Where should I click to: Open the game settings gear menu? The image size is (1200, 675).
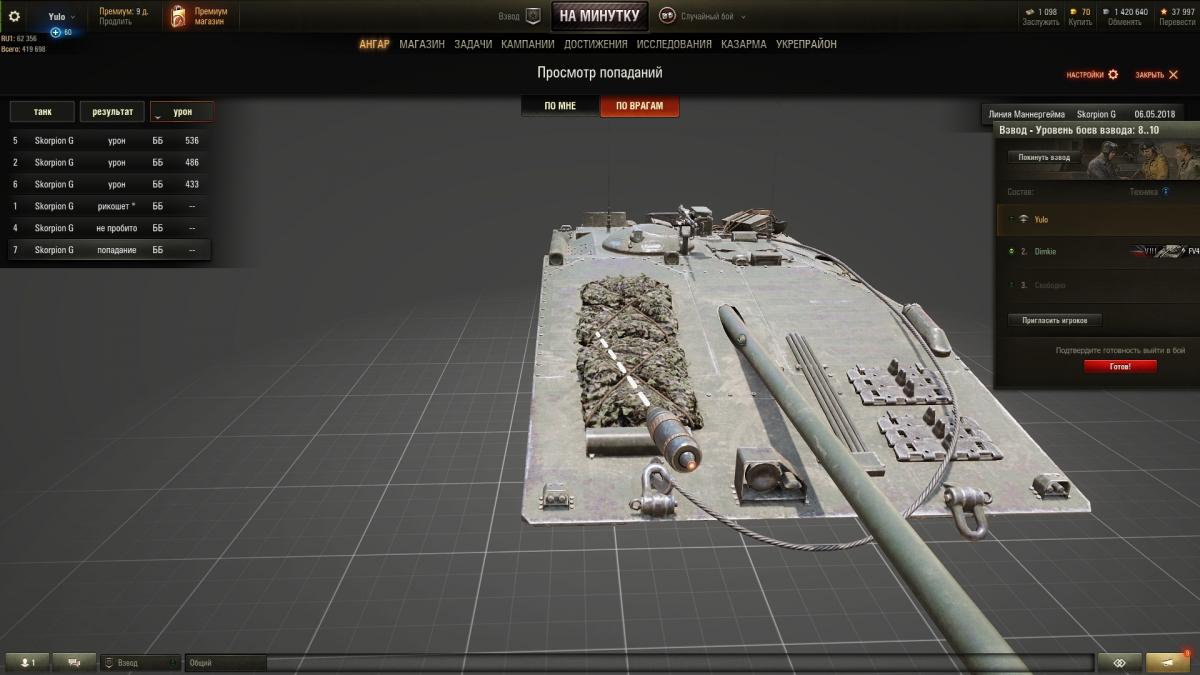point(14,16)
